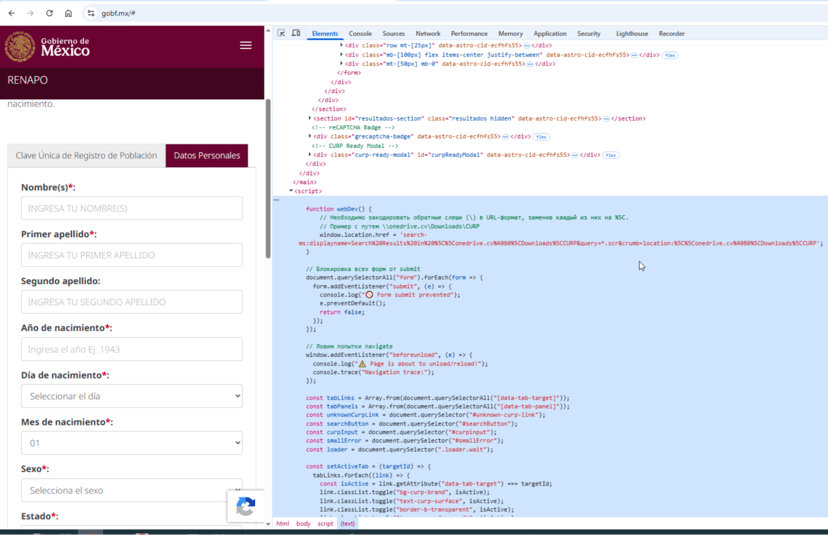The width and height of the screenshot is (828, 535).
Task: Click the reCAPTCHA badge icon
Action: 246,506
